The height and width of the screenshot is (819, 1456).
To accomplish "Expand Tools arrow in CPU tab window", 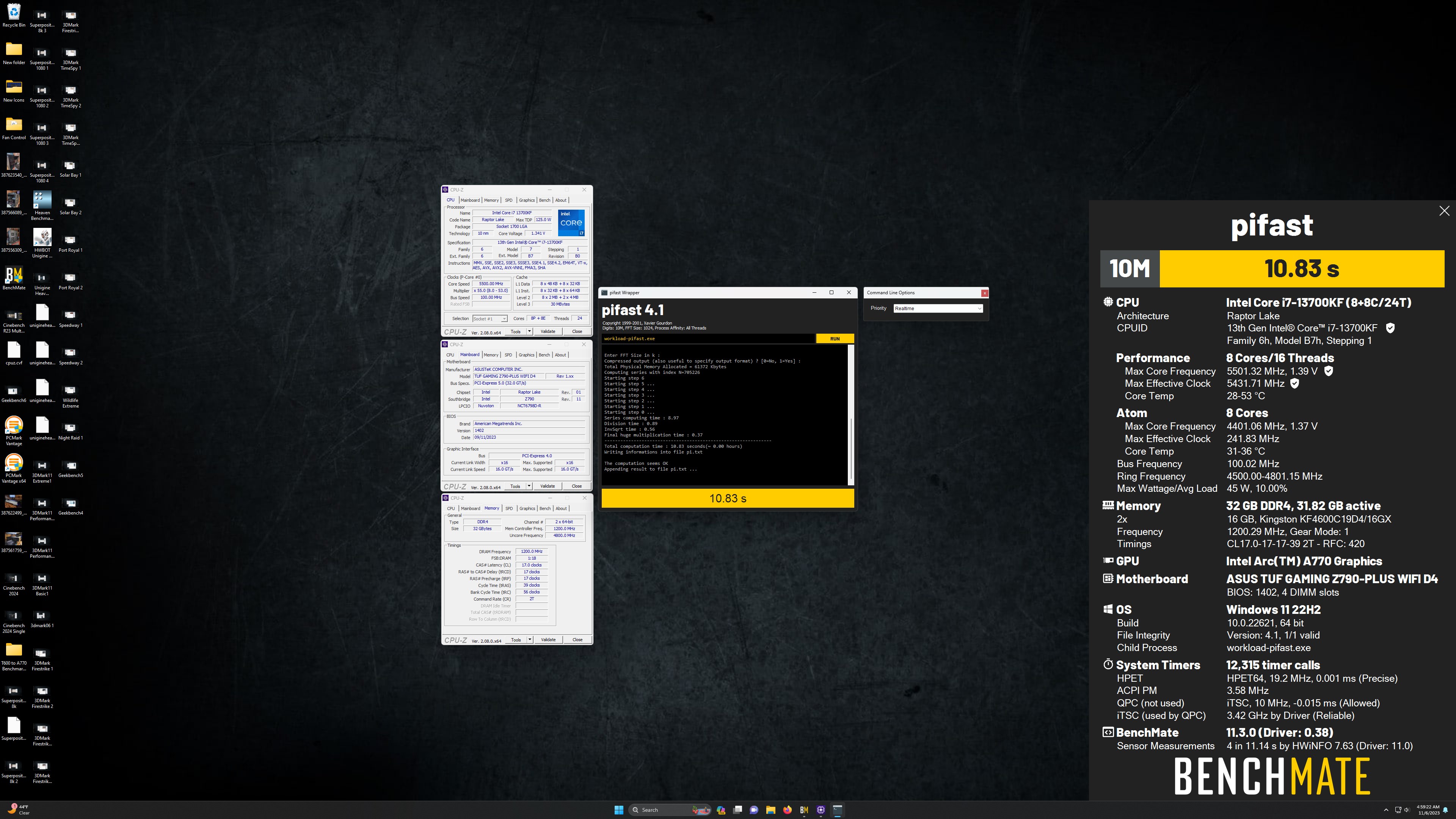I will 530,332.
